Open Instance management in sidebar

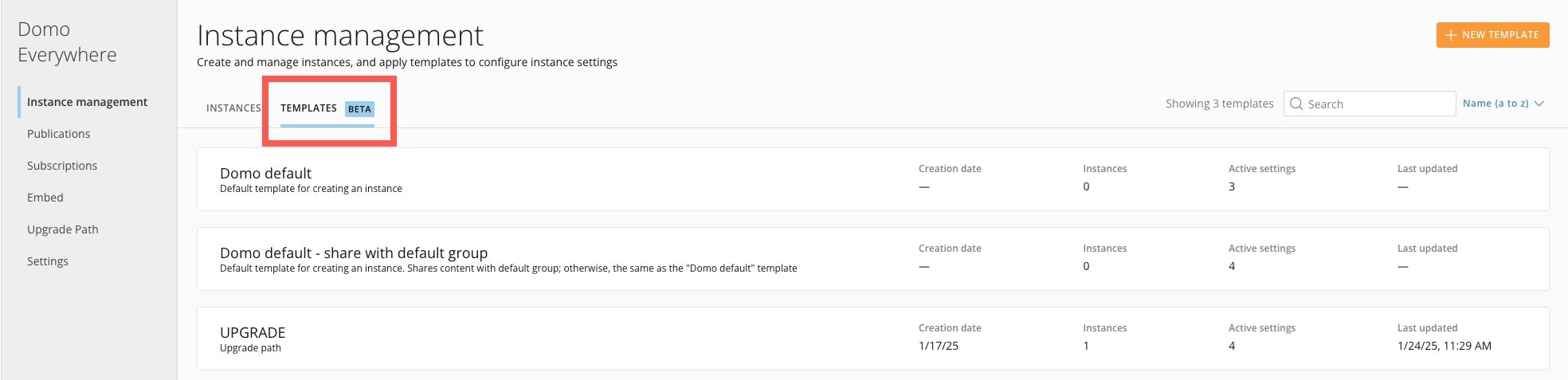[x=87, y=102]
